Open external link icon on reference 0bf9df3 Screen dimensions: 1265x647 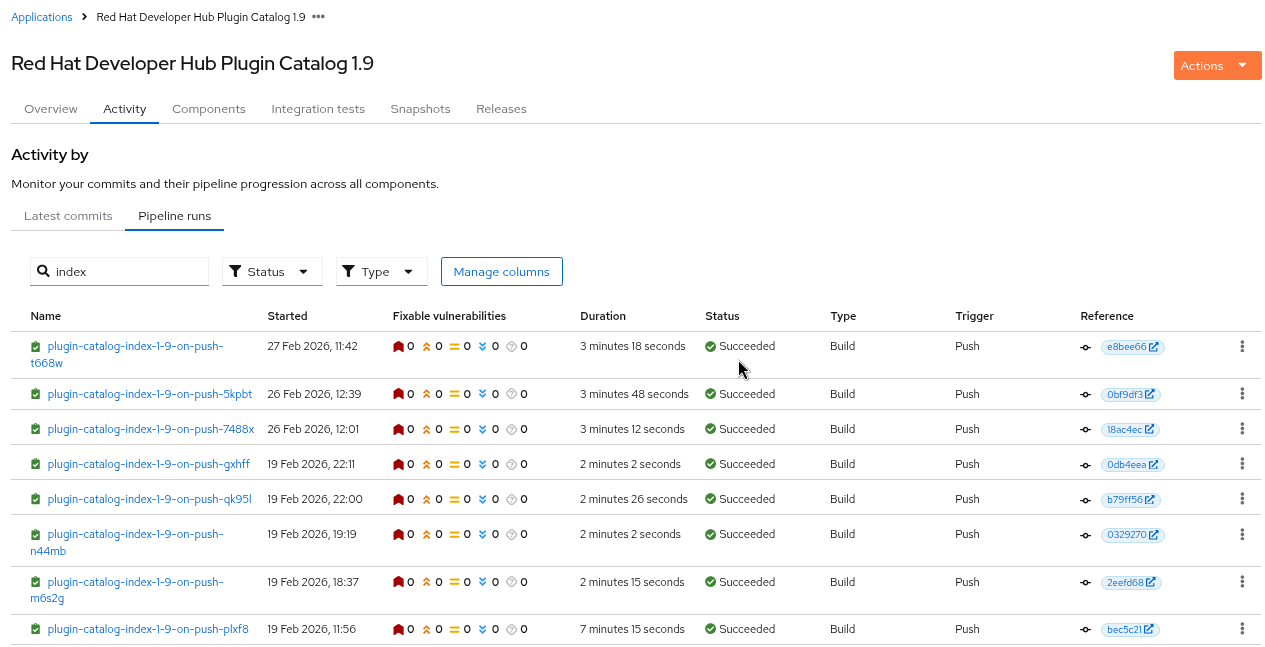[x=1150, y=395]
